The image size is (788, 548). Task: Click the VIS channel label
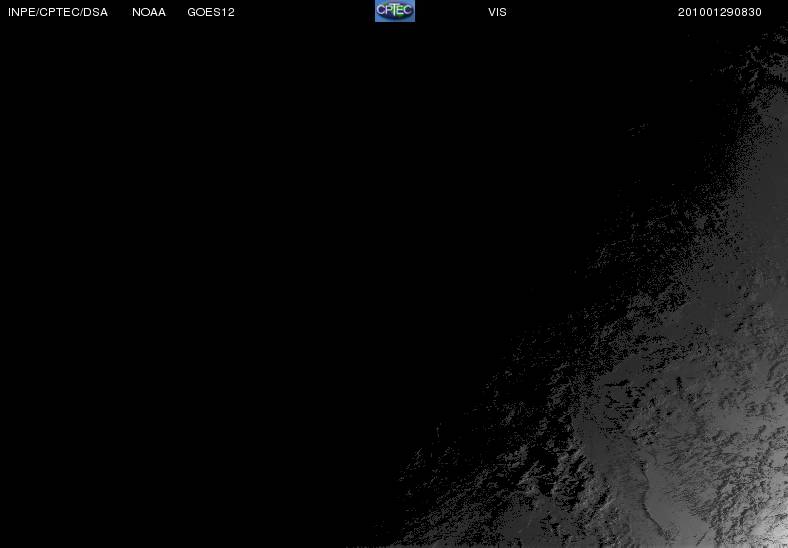(497, 12)
